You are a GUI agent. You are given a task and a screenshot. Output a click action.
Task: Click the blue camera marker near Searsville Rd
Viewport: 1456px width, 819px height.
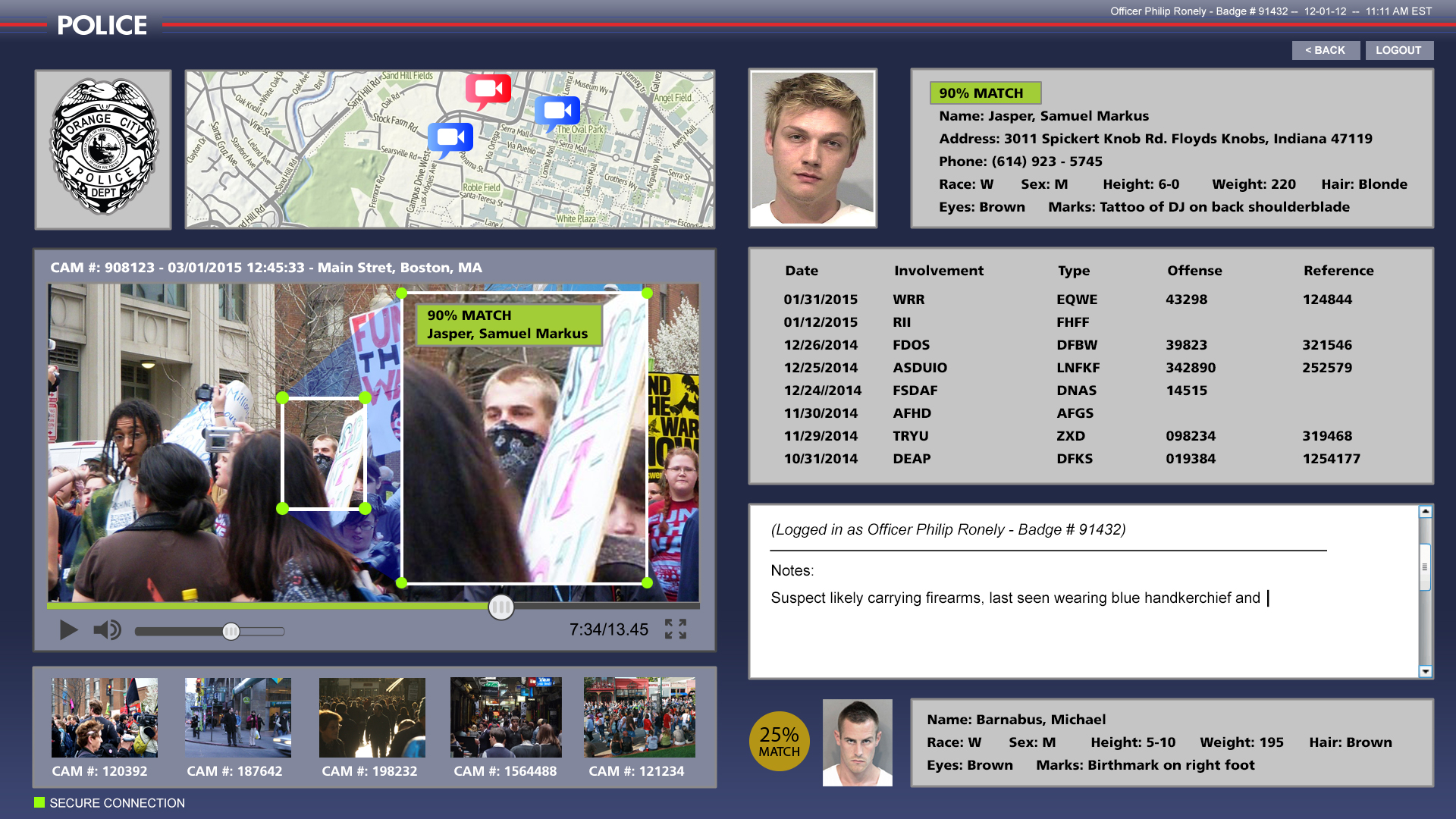[450, 137]
